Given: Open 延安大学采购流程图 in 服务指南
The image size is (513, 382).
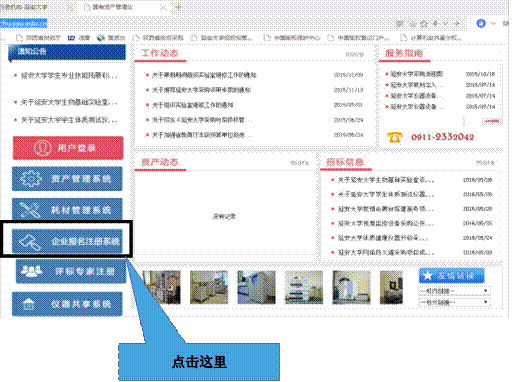Looking at the screenshot, I should [x=417, y=74].
